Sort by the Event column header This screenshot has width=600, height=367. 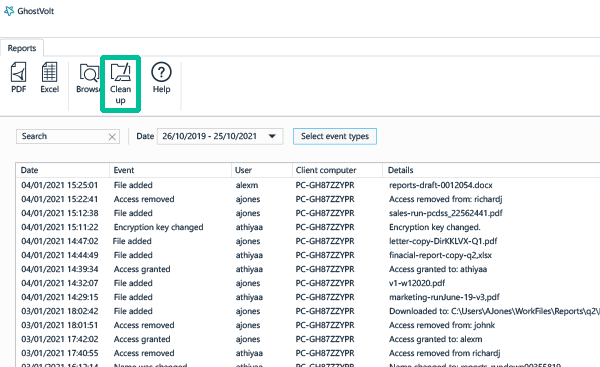[171, 170]
